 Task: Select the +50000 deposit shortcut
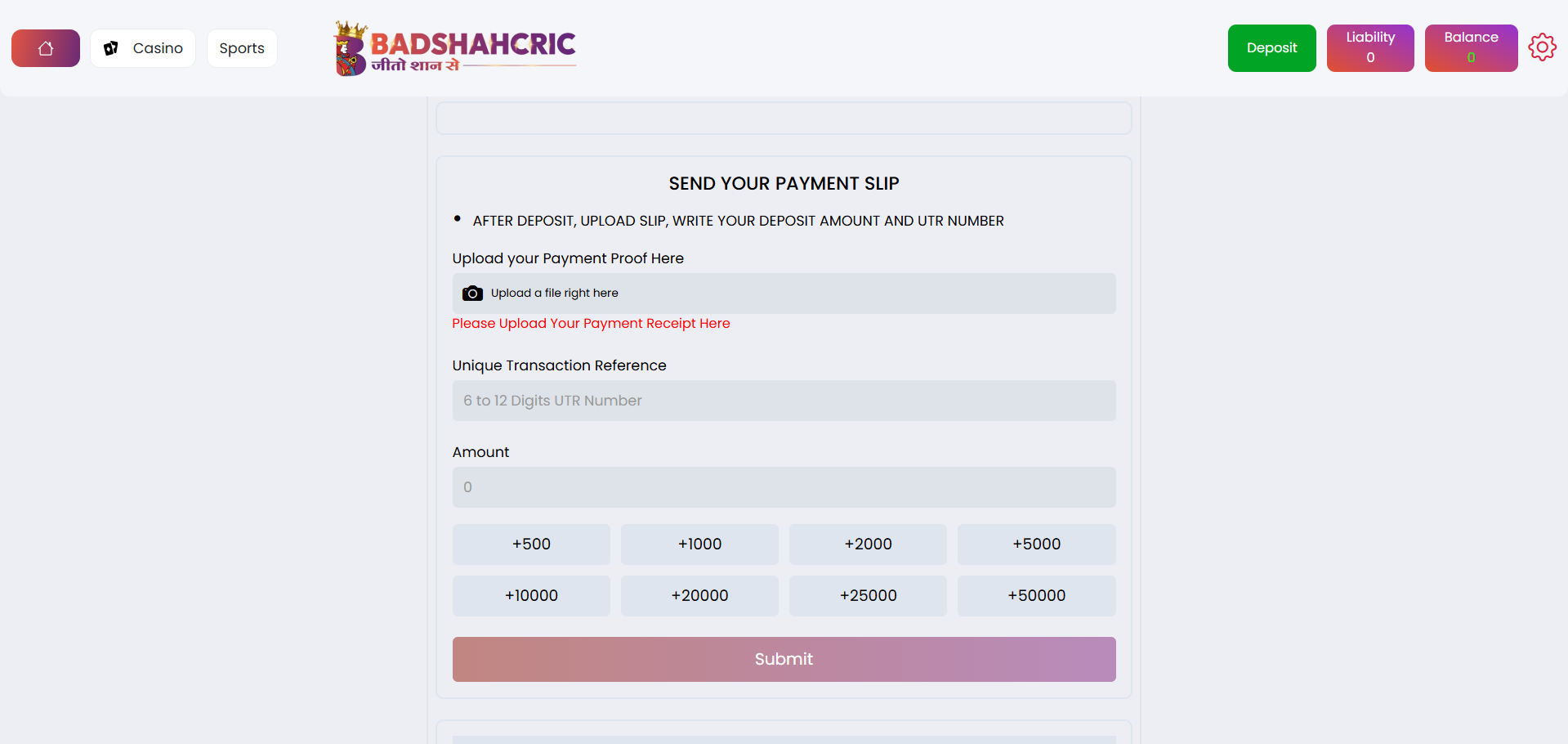point(1035,595)
